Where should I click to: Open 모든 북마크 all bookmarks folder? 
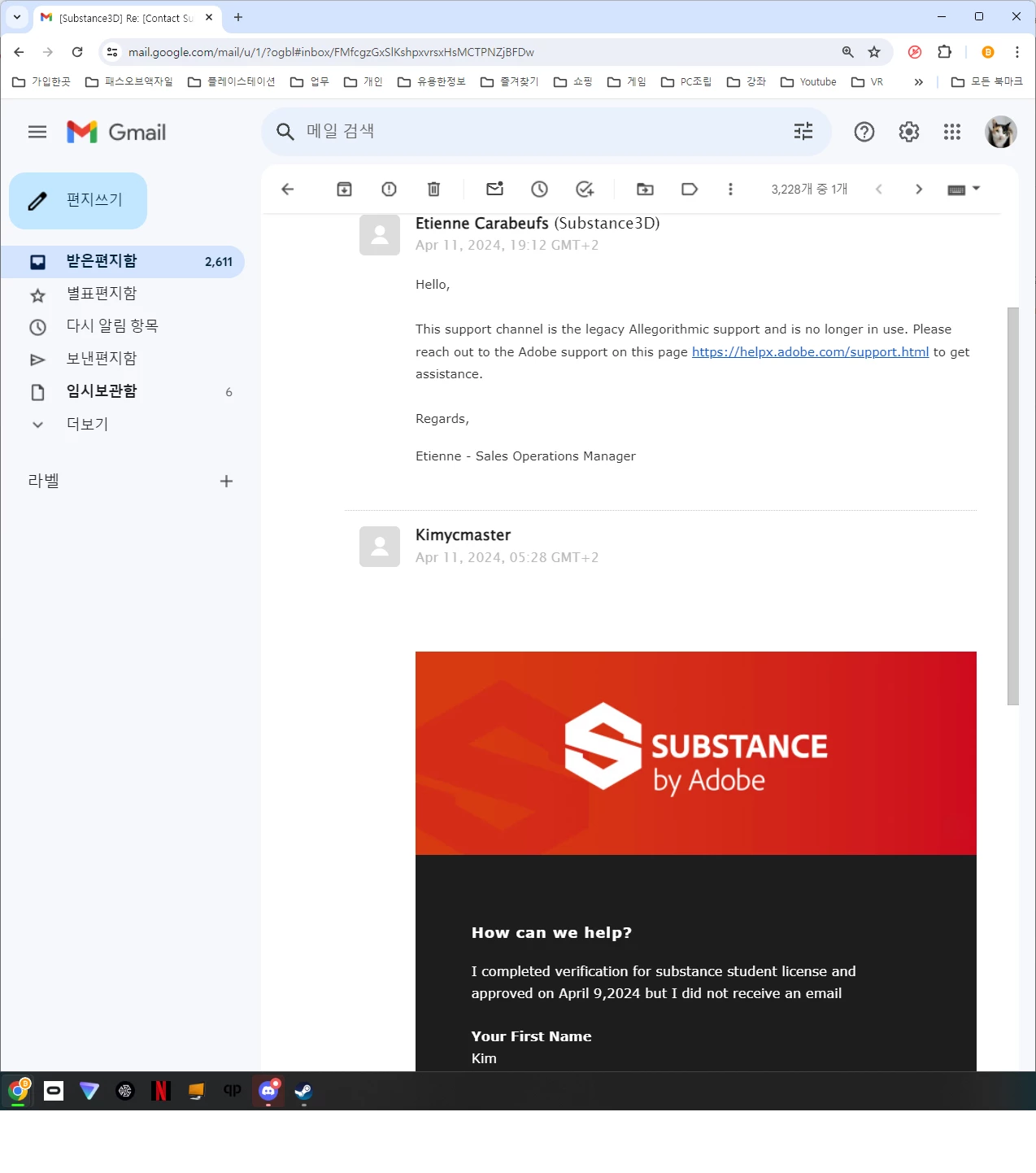(x=987, y=82)
